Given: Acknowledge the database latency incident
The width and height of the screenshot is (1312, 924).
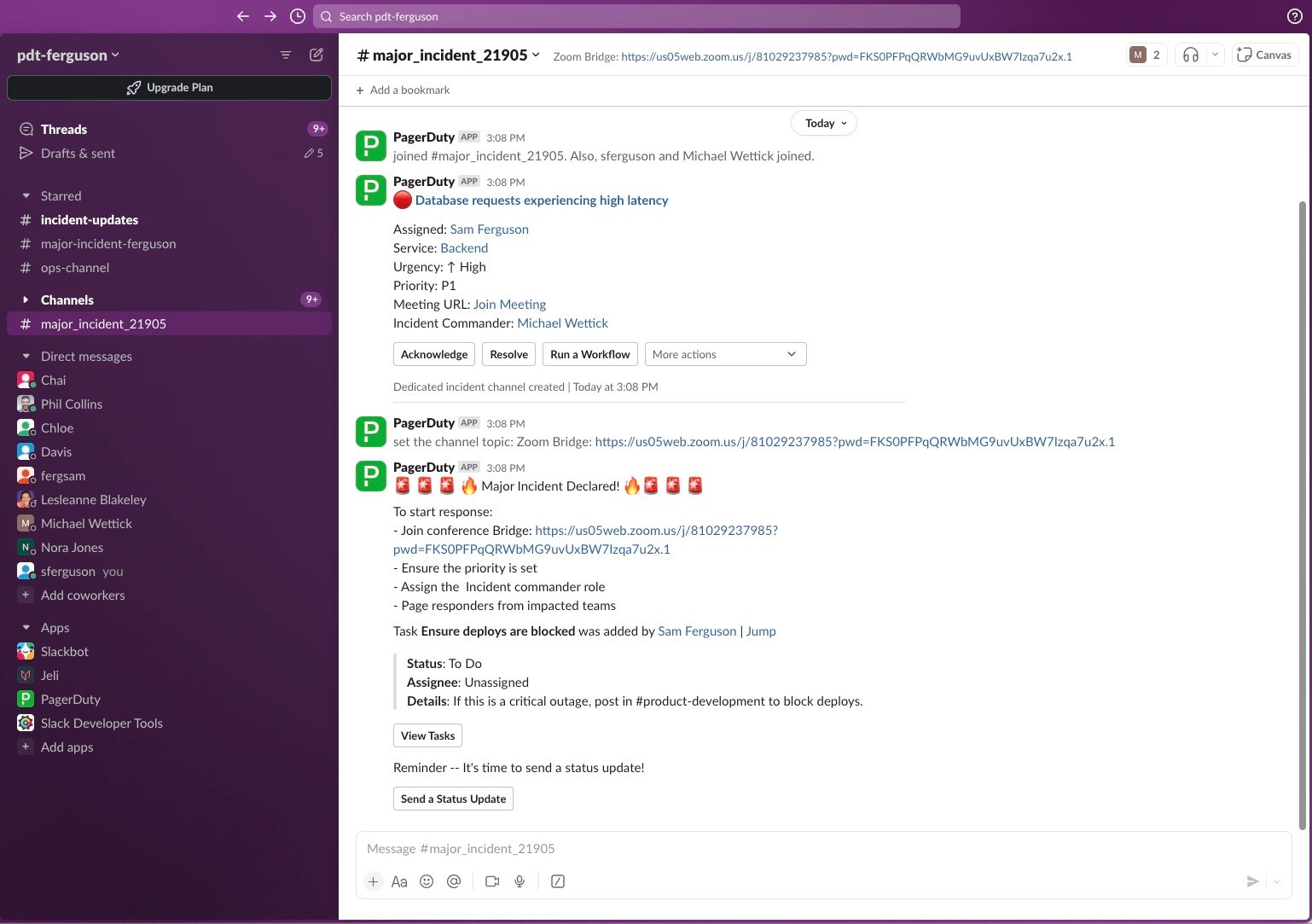Looking at the screenshot, I should (x=433, y=353).
